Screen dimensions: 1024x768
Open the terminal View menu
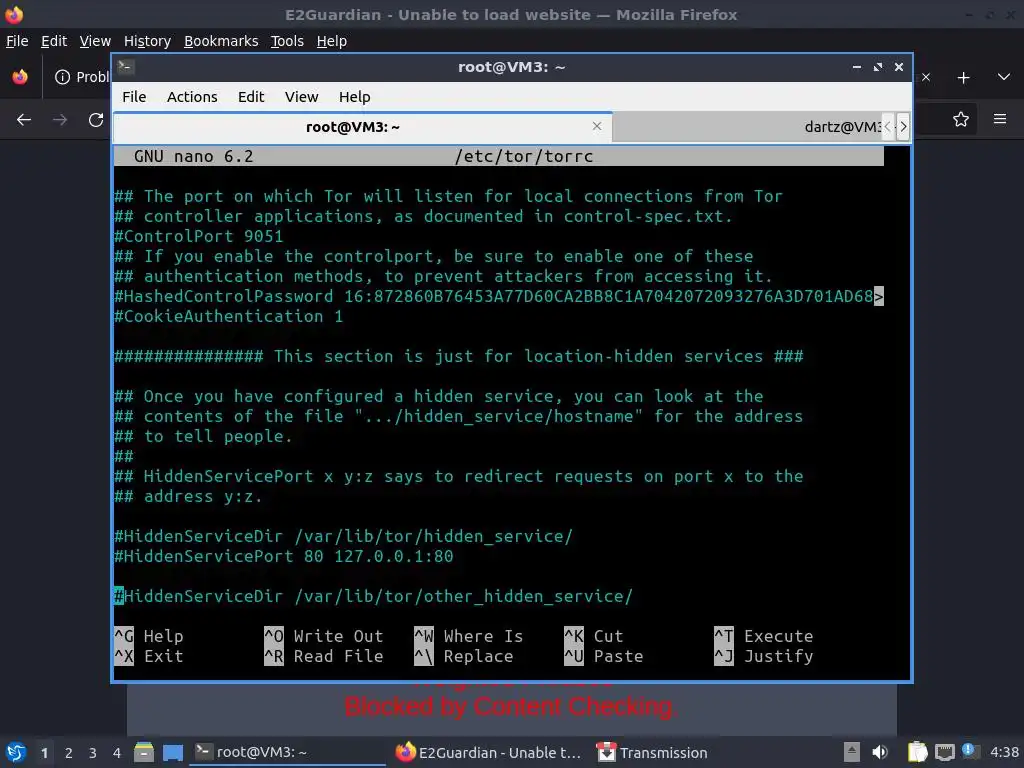click(x=301, y=97)
